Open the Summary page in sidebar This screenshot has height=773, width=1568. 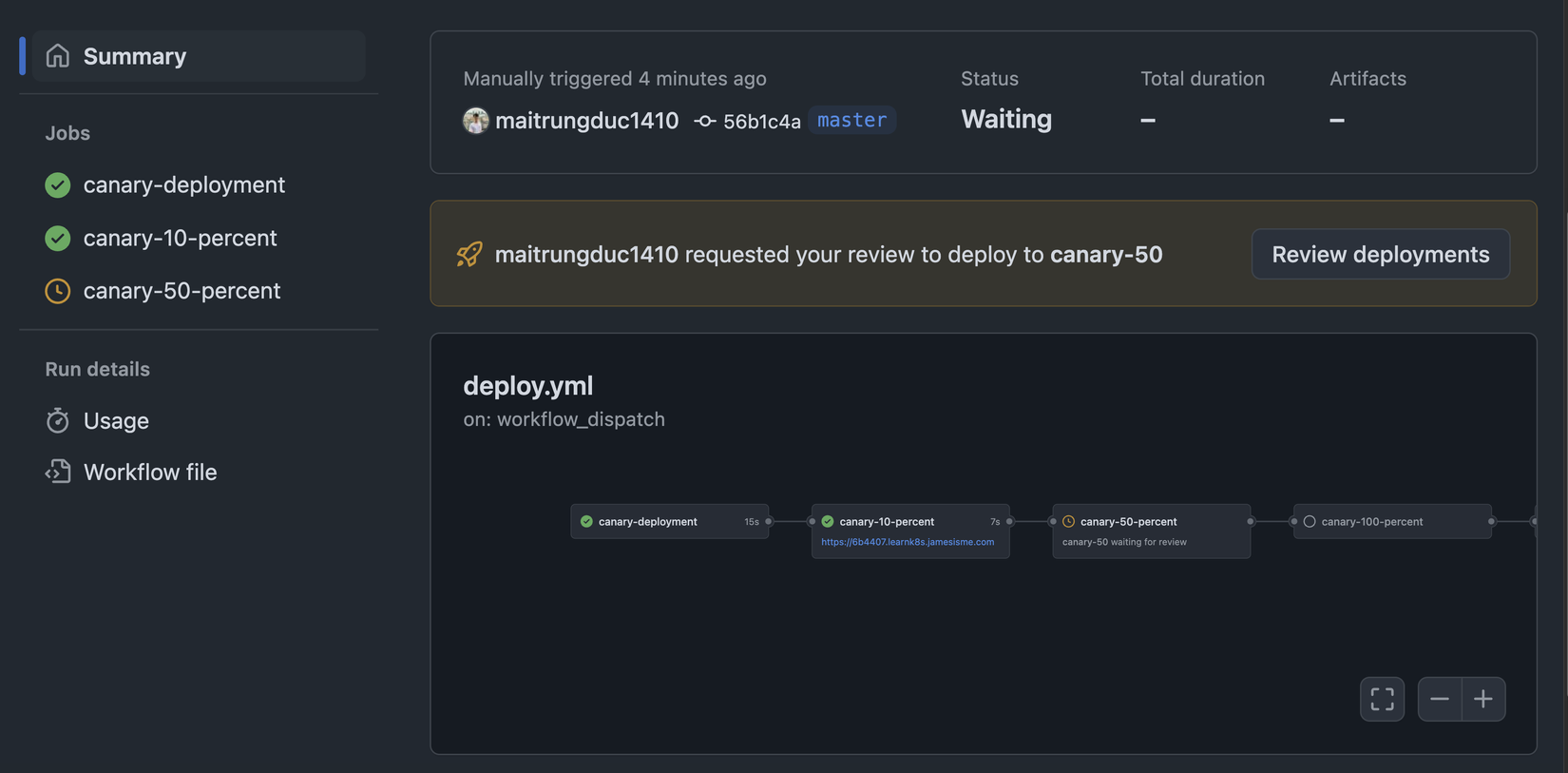click(199, 56)
